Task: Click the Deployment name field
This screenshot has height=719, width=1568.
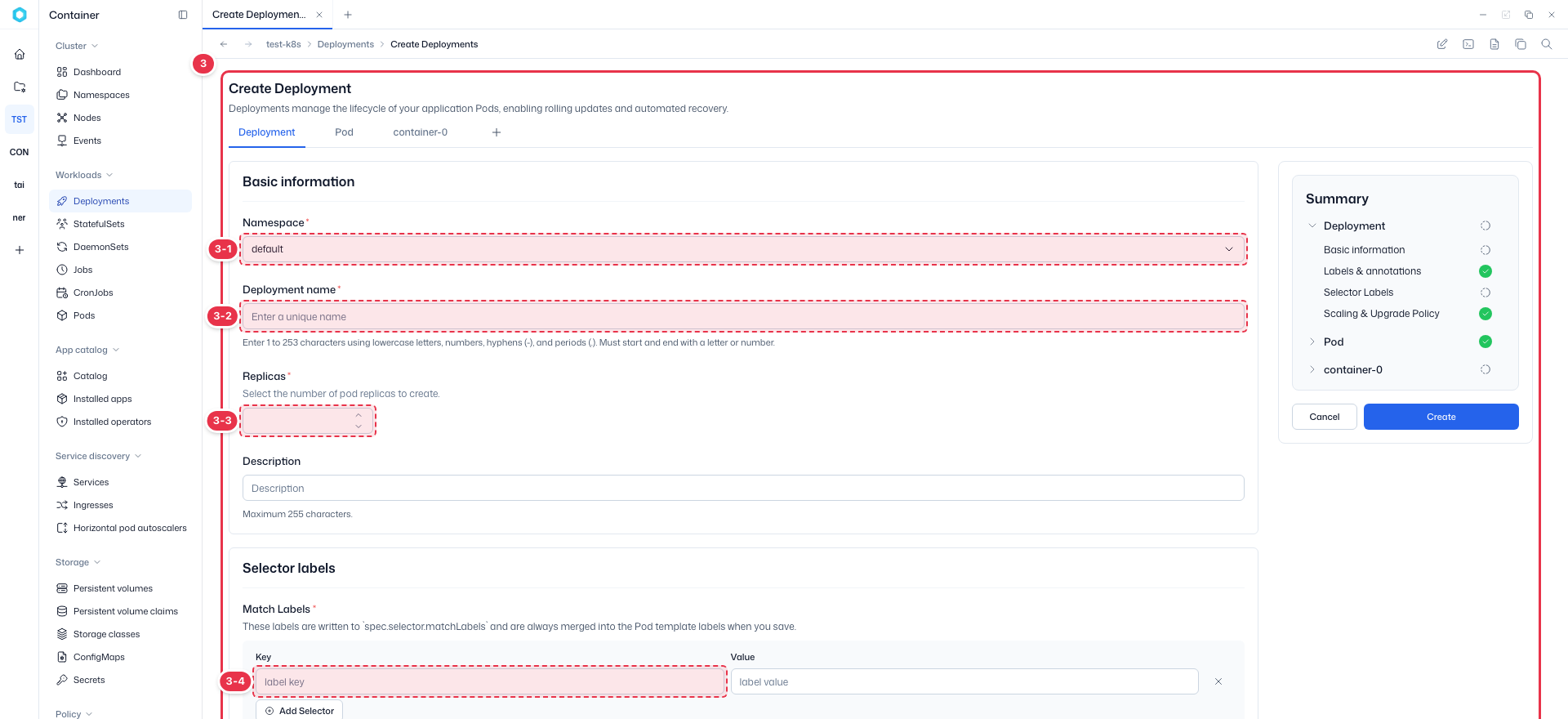Action: pos(743,316)
